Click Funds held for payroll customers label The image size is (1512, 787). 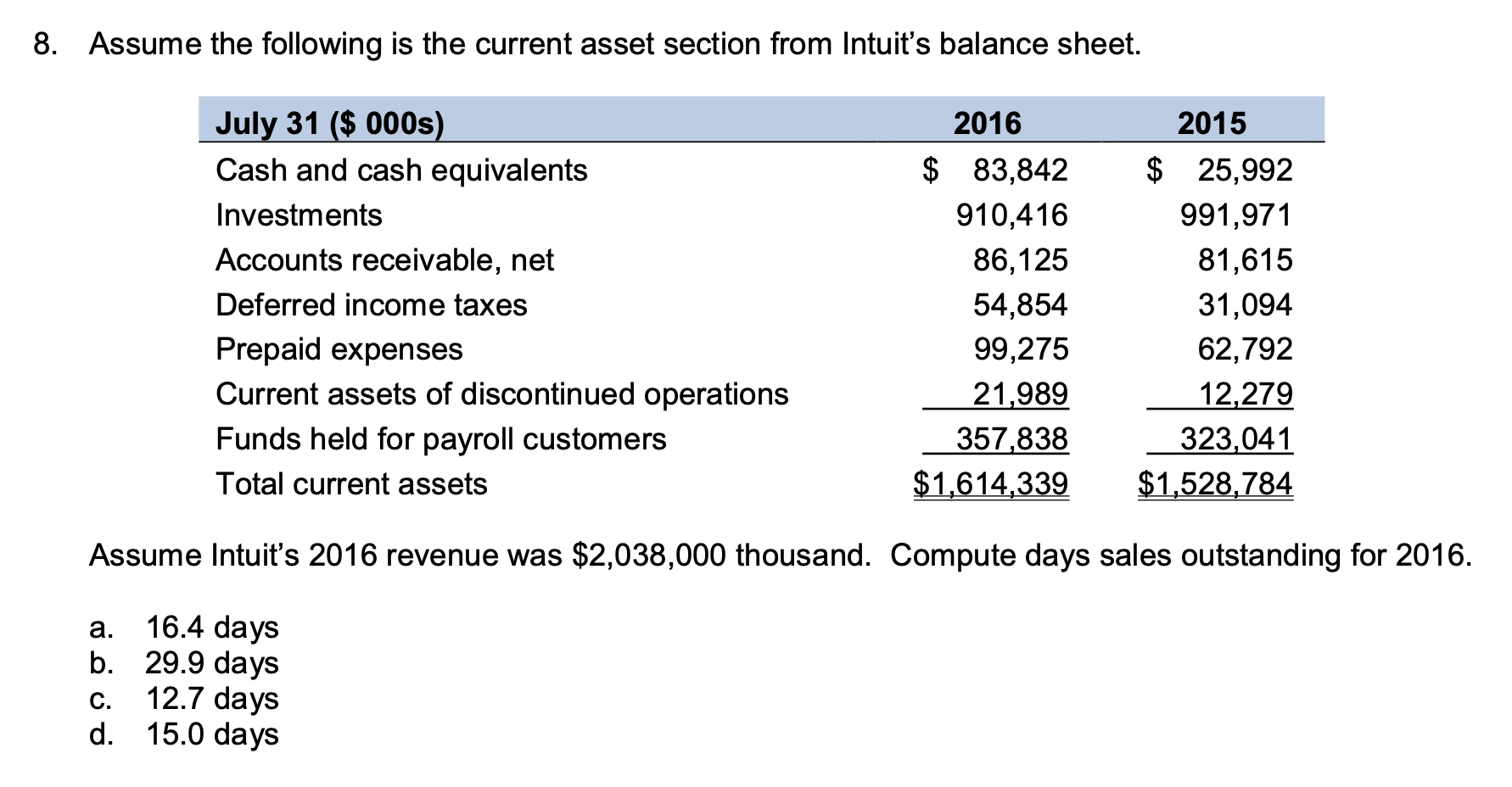441,439
